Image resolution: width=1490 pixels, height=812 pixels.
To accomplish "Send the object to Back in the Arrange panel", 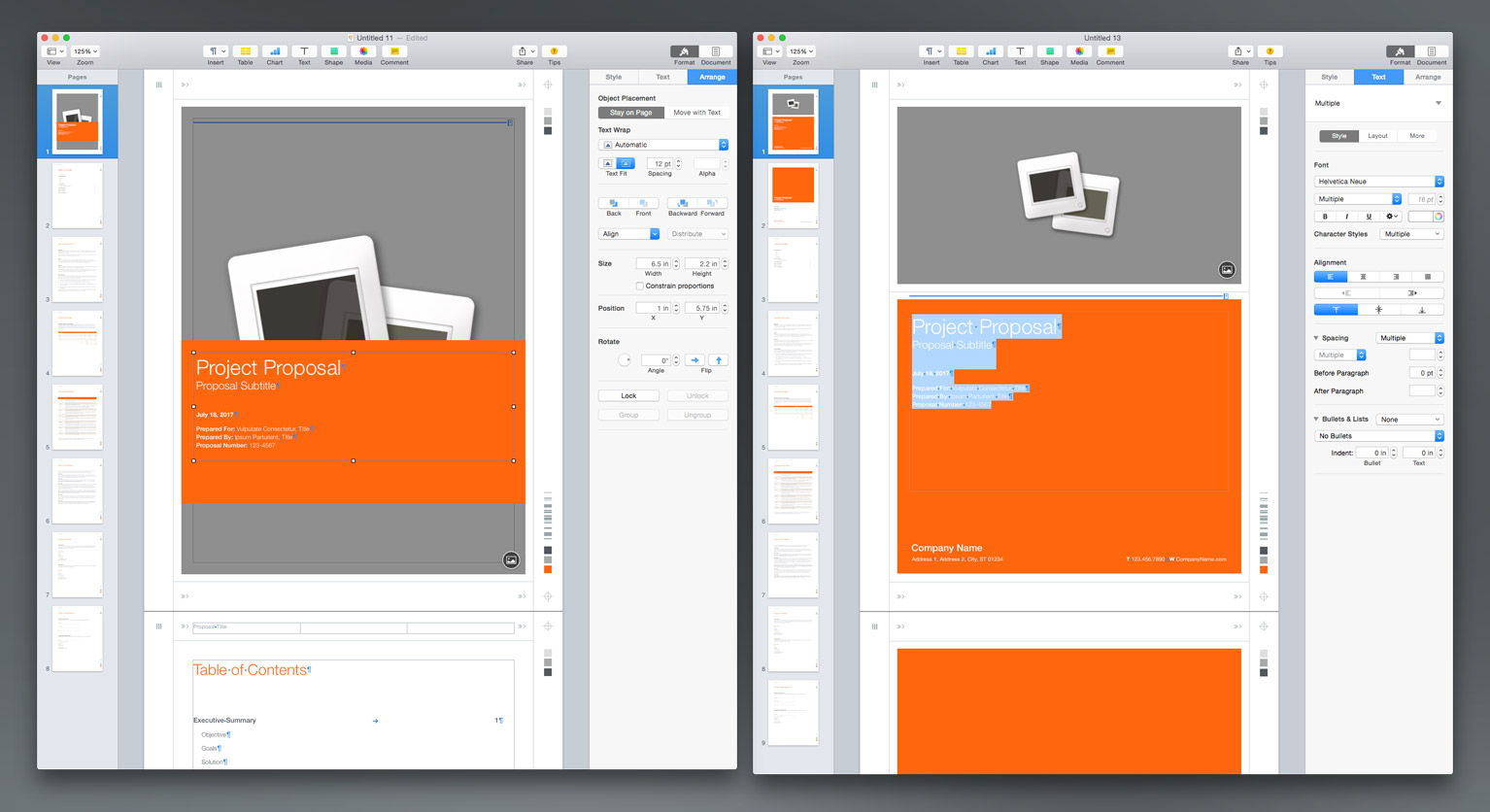I will coord(614,203).
